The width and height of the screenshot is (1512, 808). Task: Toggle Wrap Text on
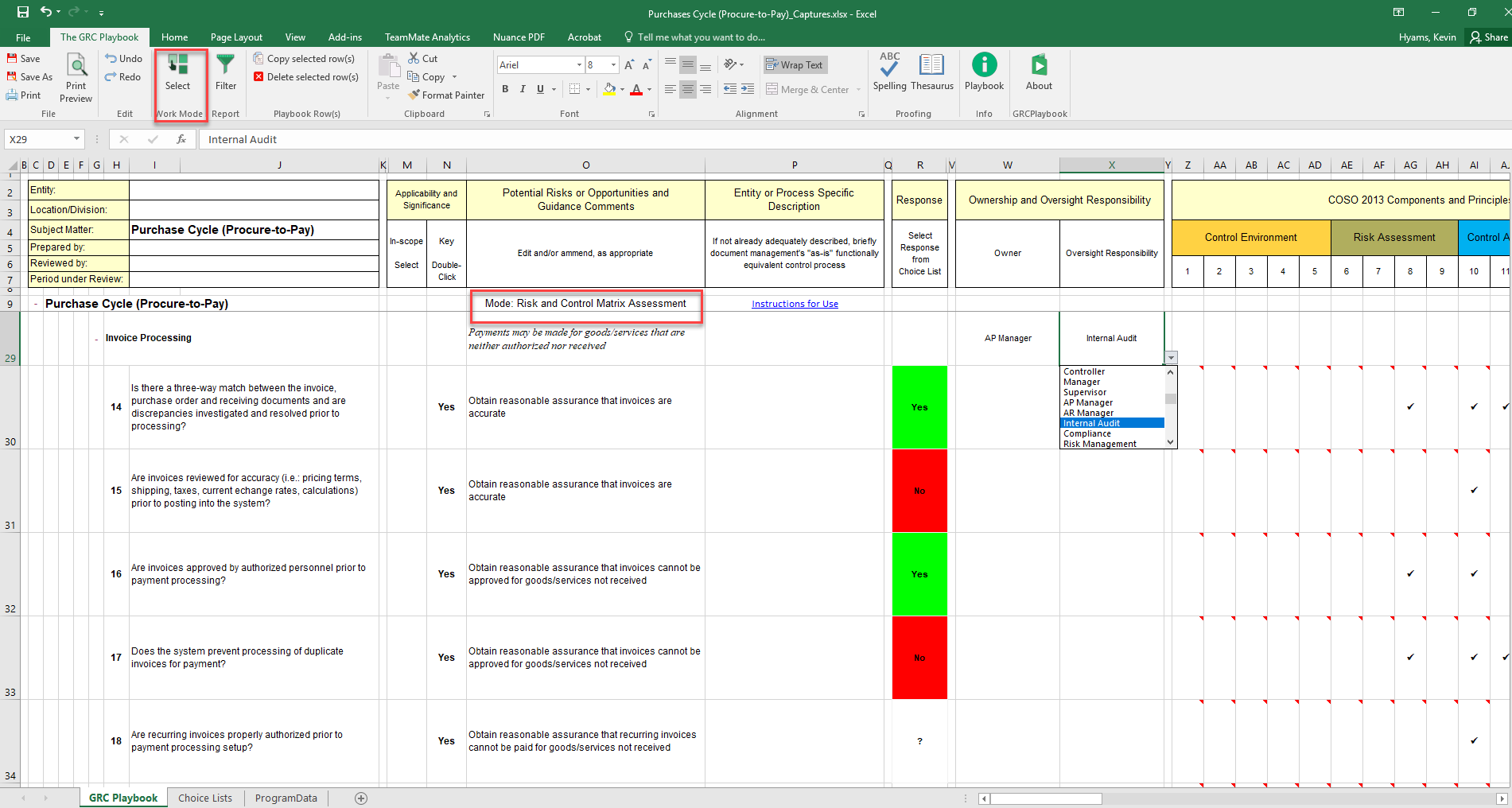pyautogui.click(x=795, y=64)
